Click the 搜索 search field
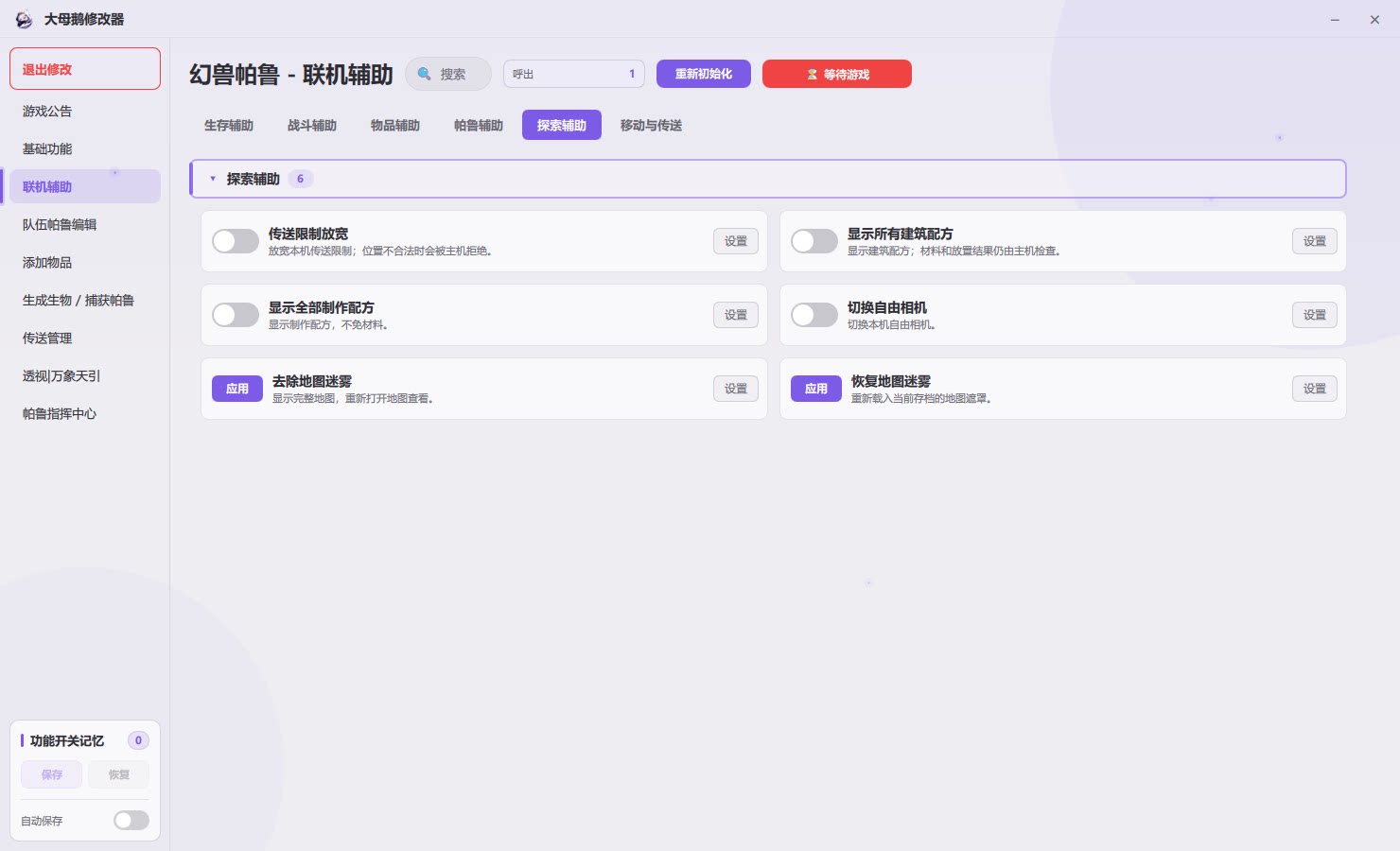This screenshot has height=851, width=1400. (448, 74)
